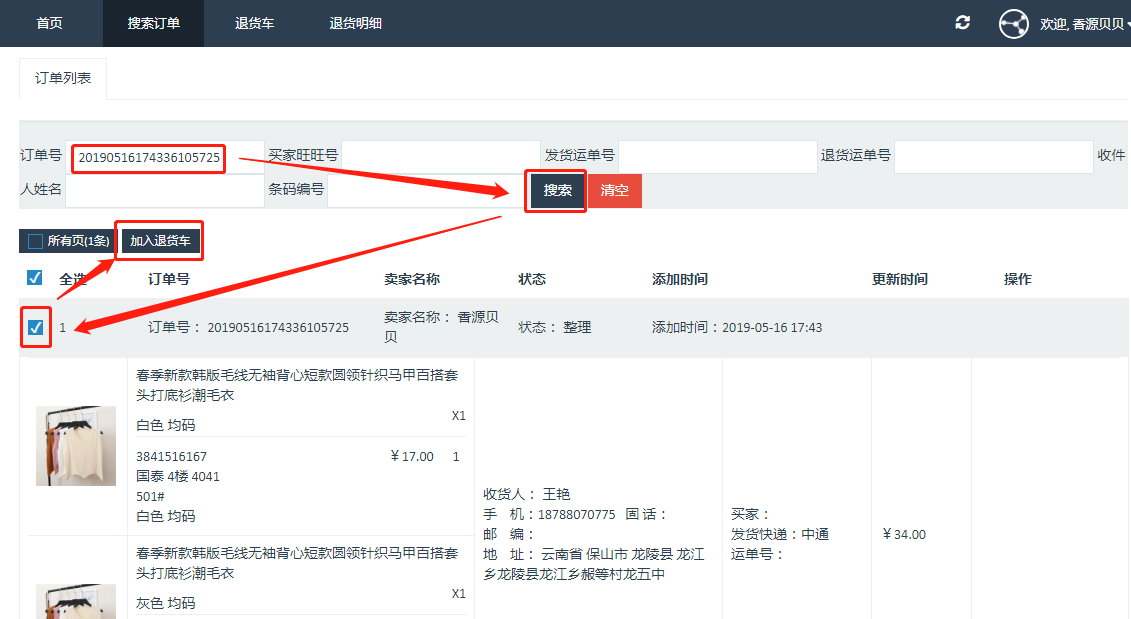Click item code 3841516167

coord(172,457)
